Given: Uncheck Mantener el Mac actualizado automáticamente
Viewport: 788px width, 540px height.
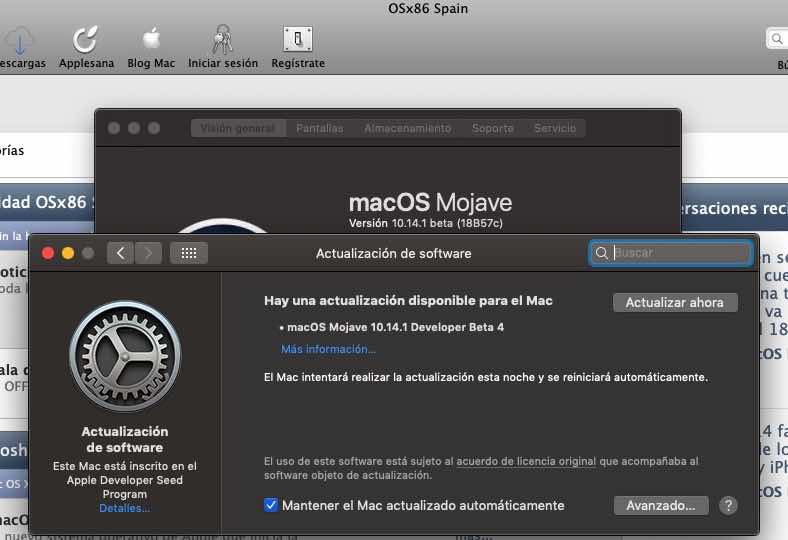Looking at the screenshot, I should (x=270, y=505).
